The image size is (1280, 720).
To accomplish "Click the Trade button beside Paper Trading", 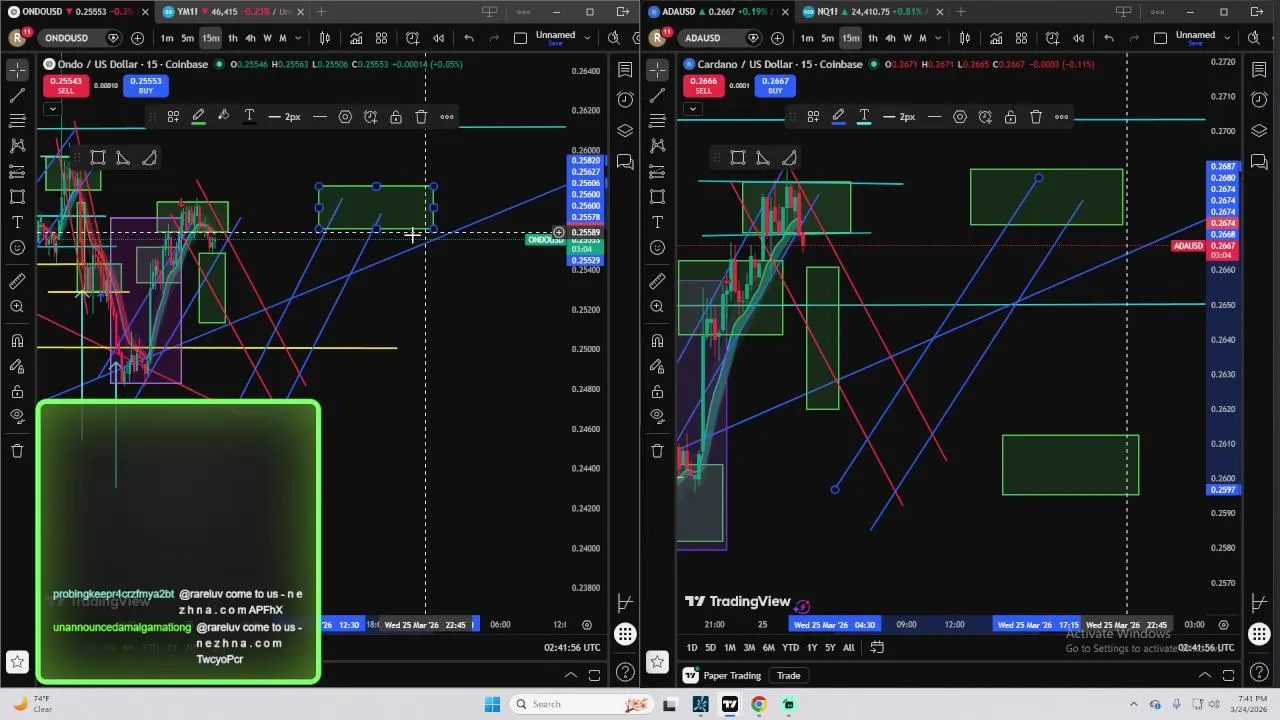I will tap(788, 676).
